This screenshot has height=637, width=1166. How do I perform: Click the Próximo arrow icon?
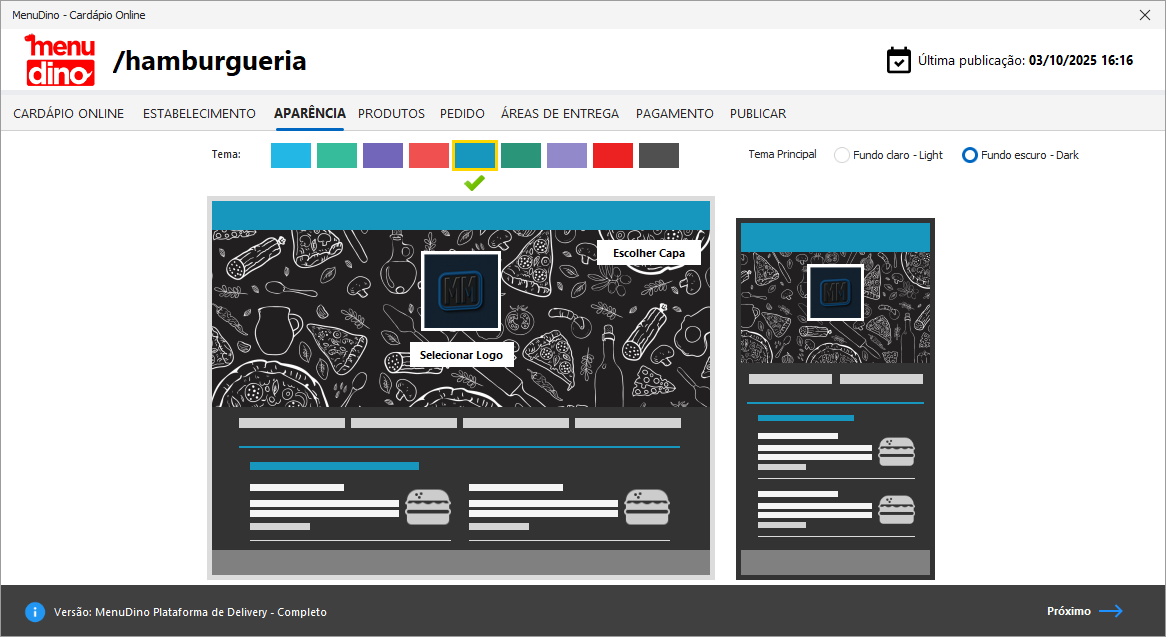click(1111, 611)
